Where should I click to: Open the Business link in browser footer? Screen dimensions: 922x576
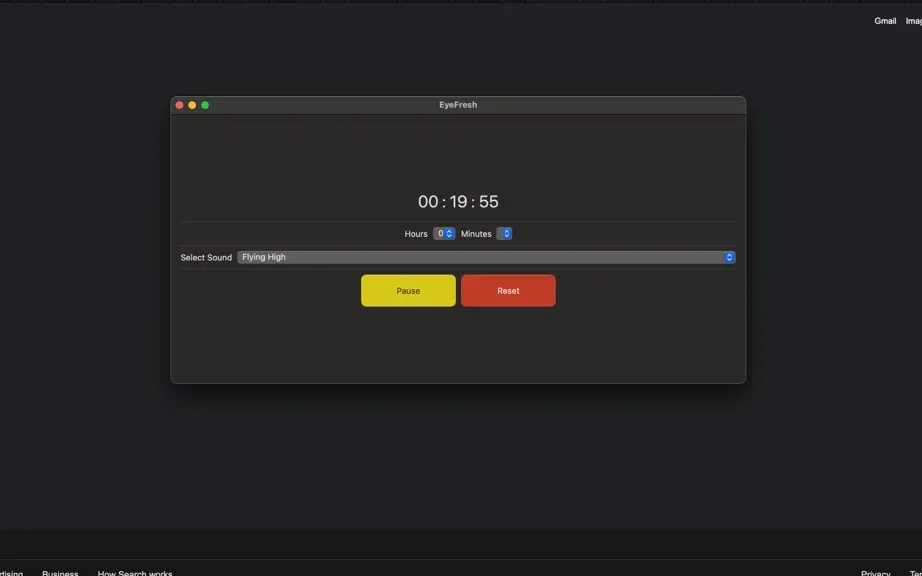[60, 573]
